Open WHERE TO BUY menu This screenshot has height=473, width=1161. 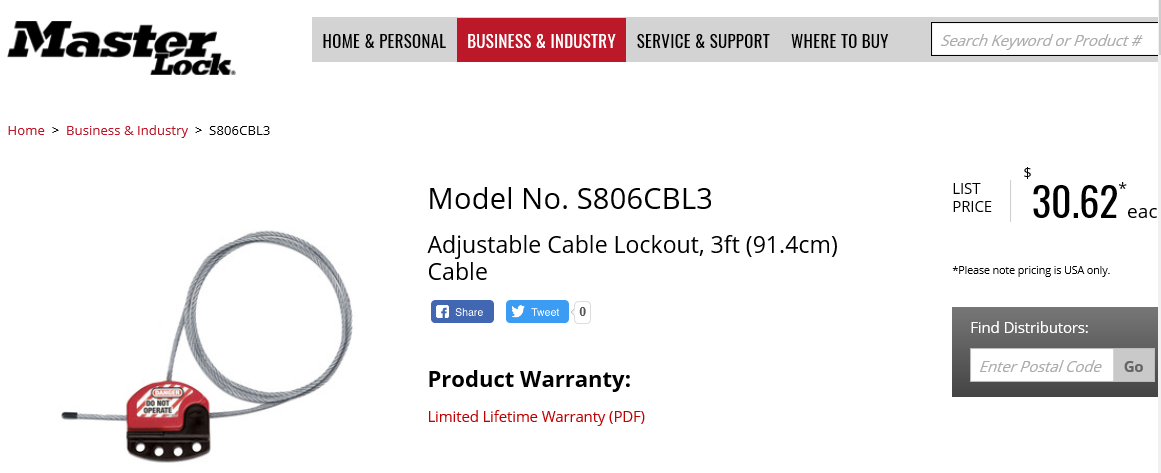840,41
